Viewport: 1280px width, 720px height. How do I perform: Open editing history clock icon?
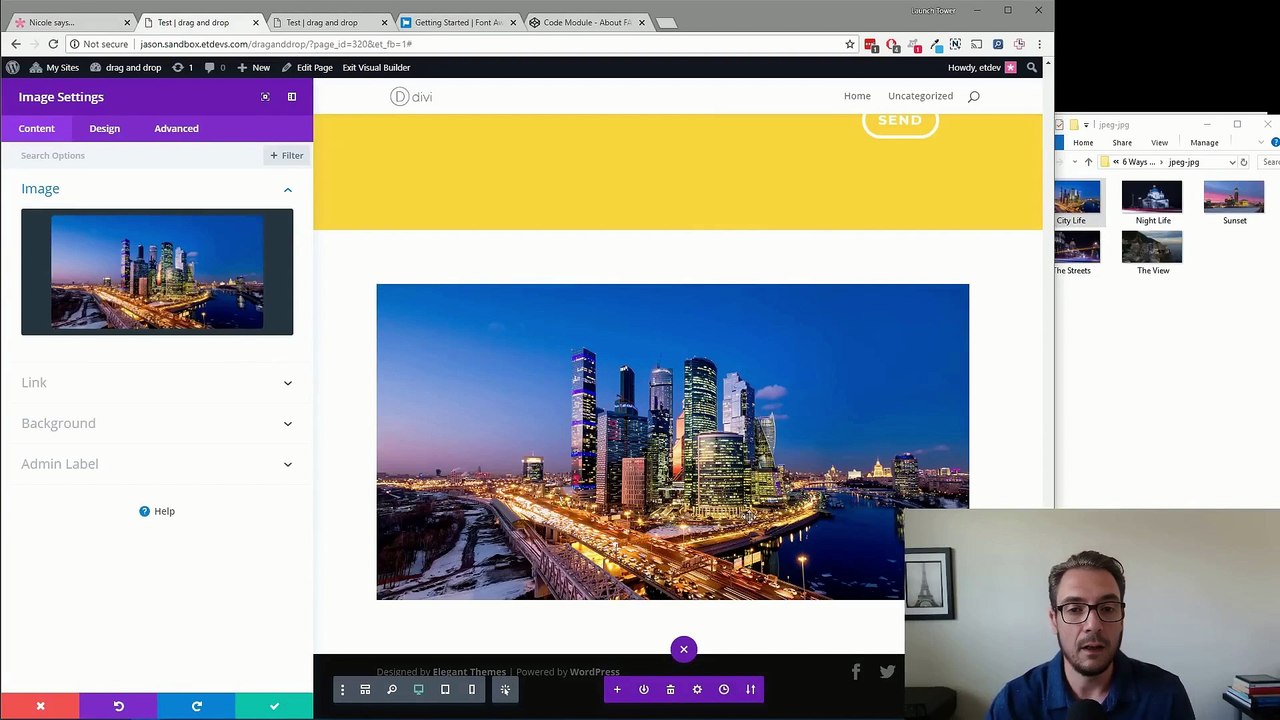click(x=724, y=689)
